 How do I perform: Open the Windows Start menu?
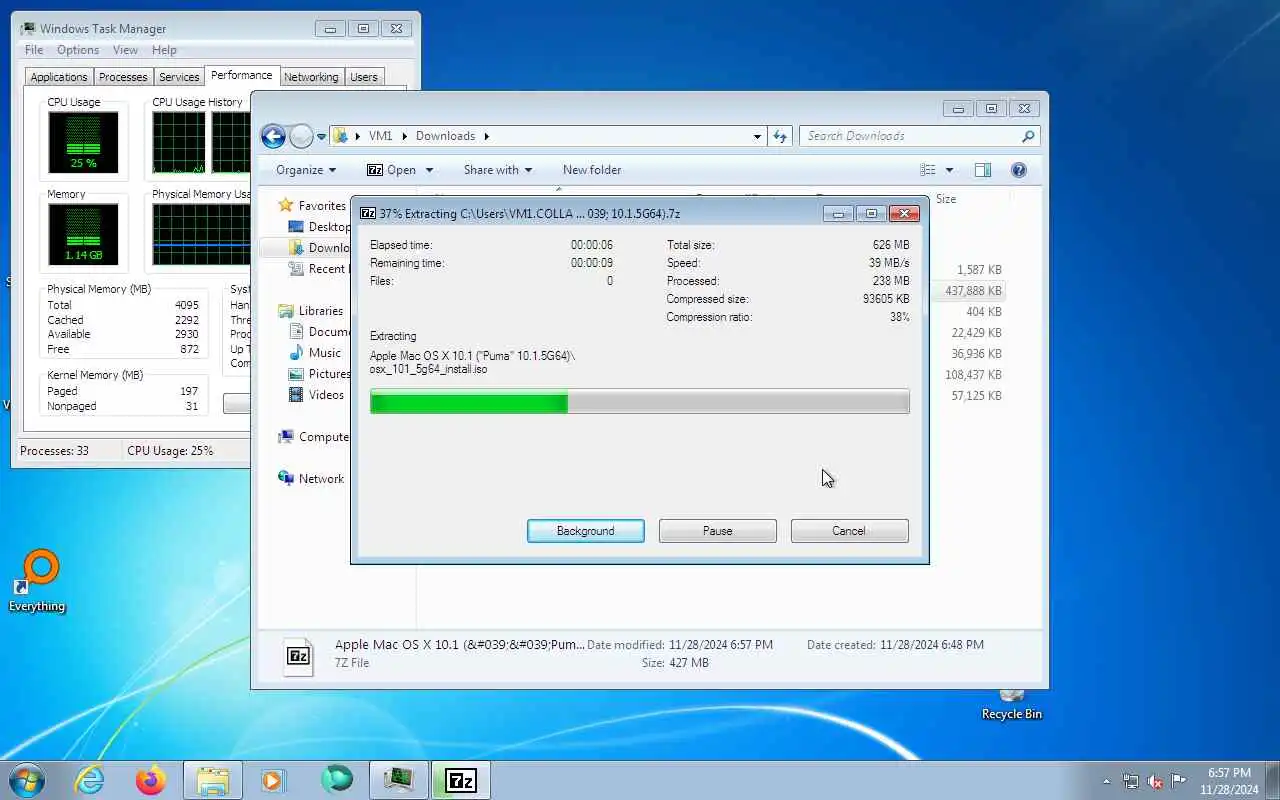[x=27, y=780]
